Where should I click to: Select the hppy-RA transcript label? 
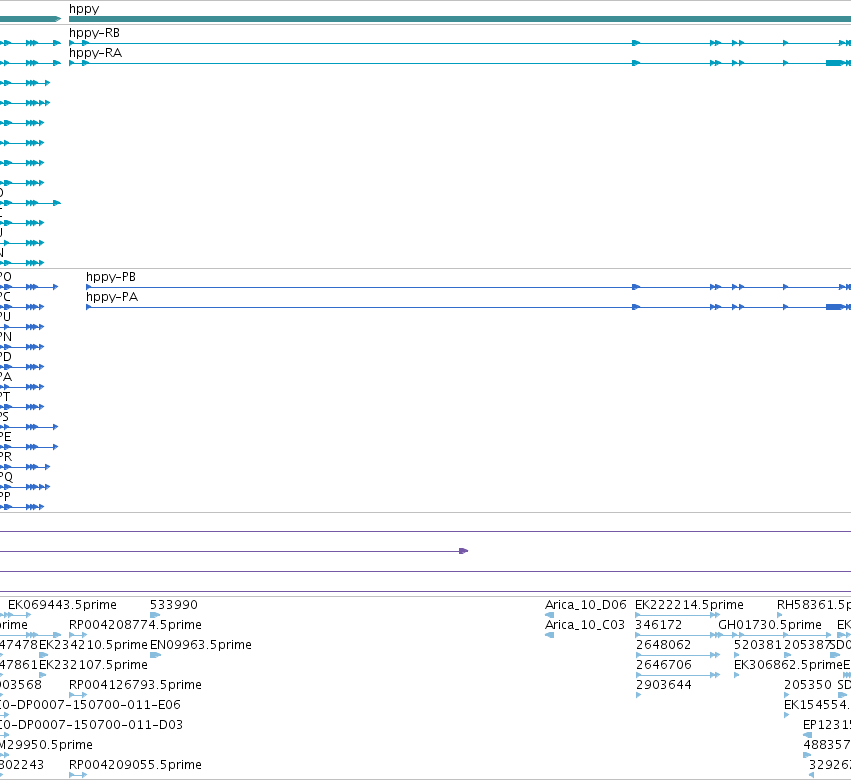coord(96,53)
